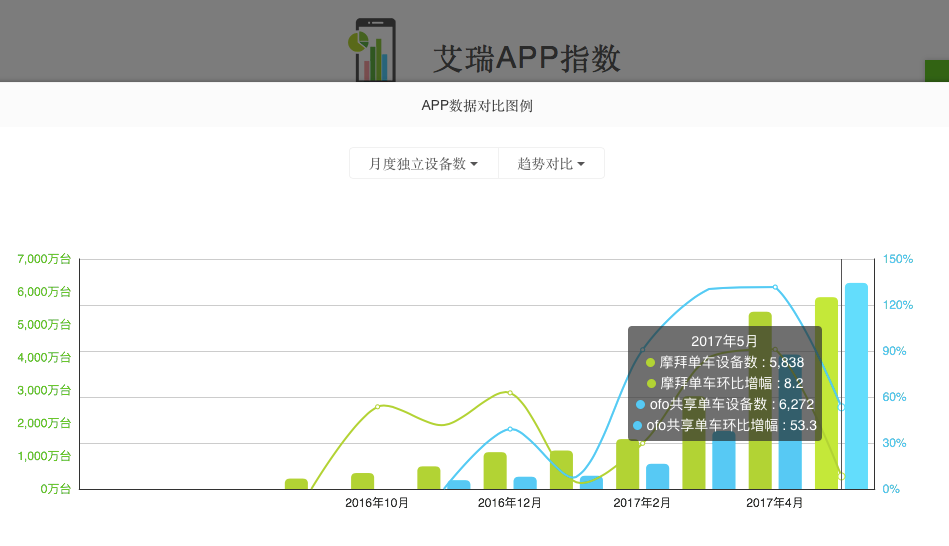949x546 pixels.
Task: Click the green dot beside 摩拜单车环比增幅
Action: coord(650,383)
